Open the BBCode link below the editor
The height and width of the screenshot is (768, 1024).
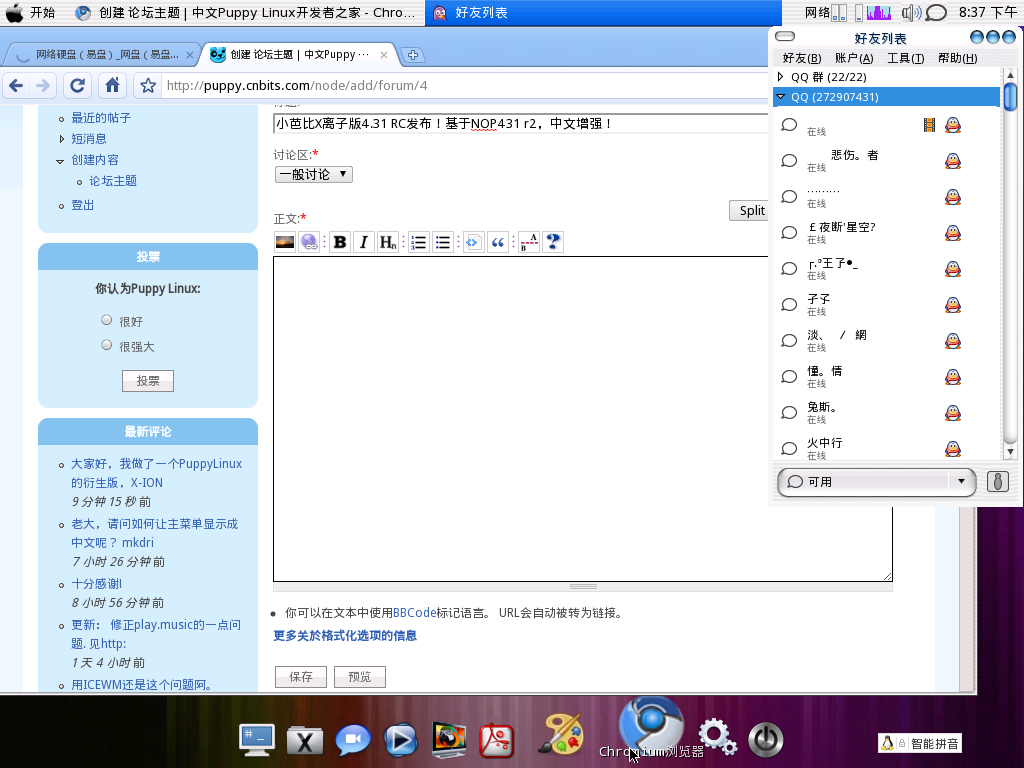coord(414,613)
